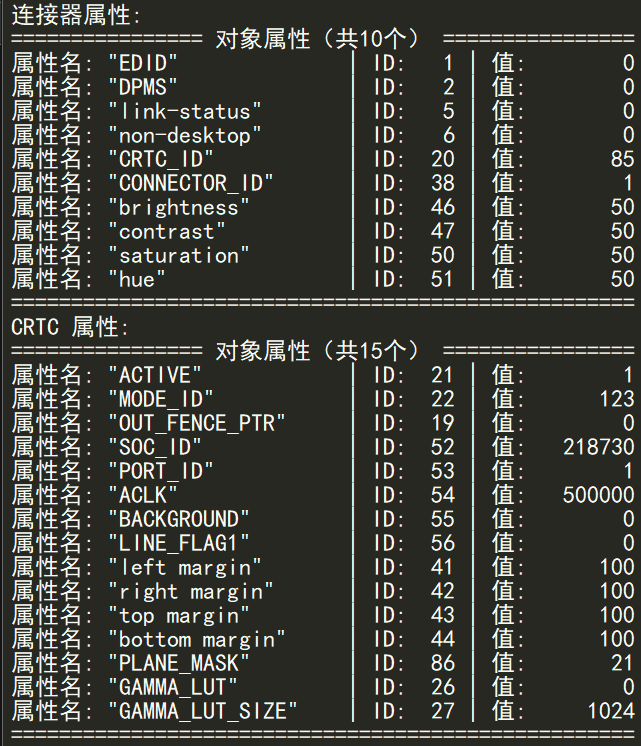Click the "BACKGROUND" property name
The width and height of the screenshot is (641, 746).
[179, 519]
